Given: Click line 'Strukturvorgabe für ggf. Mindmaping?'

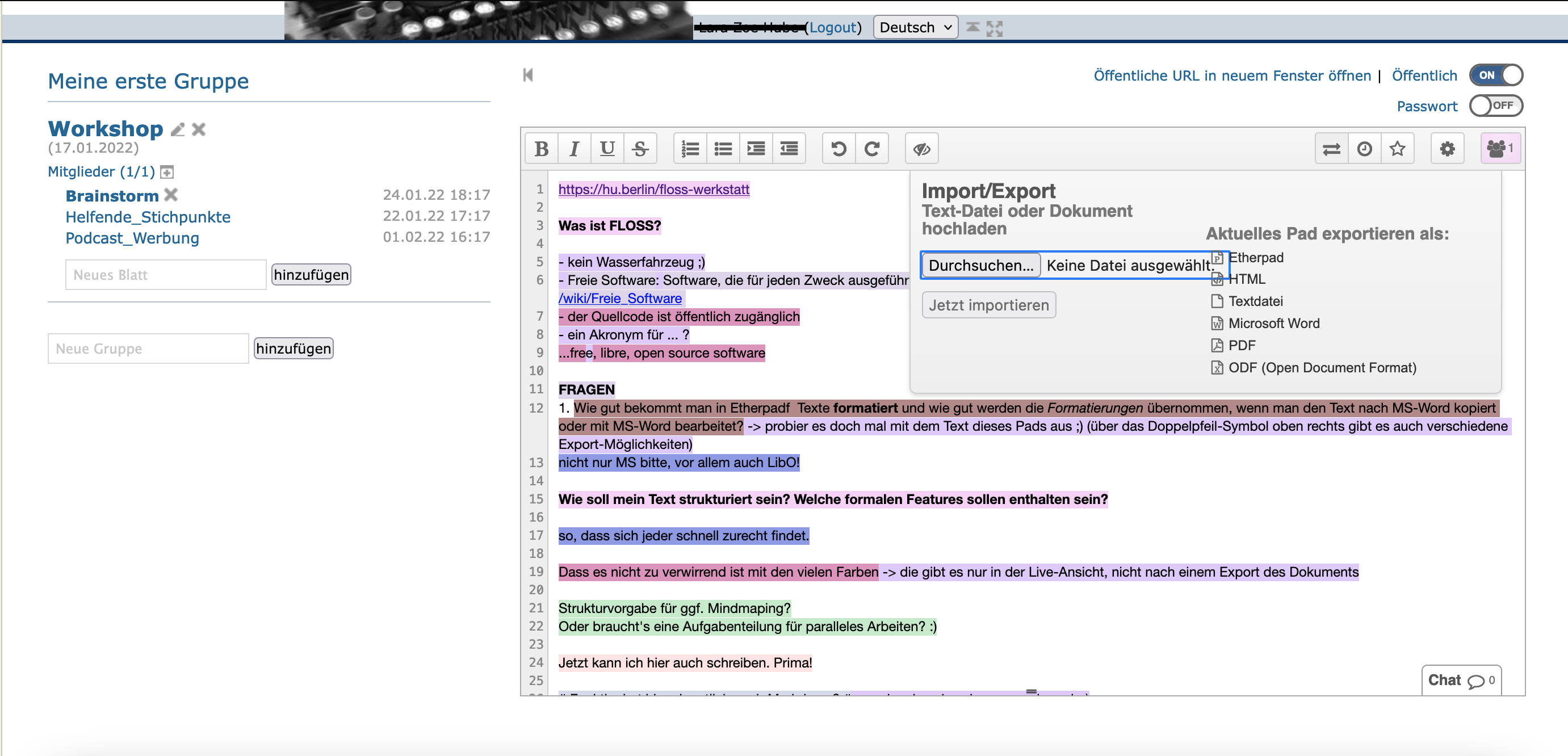Looking at the screenshot, I should click(x=674, y=608).
